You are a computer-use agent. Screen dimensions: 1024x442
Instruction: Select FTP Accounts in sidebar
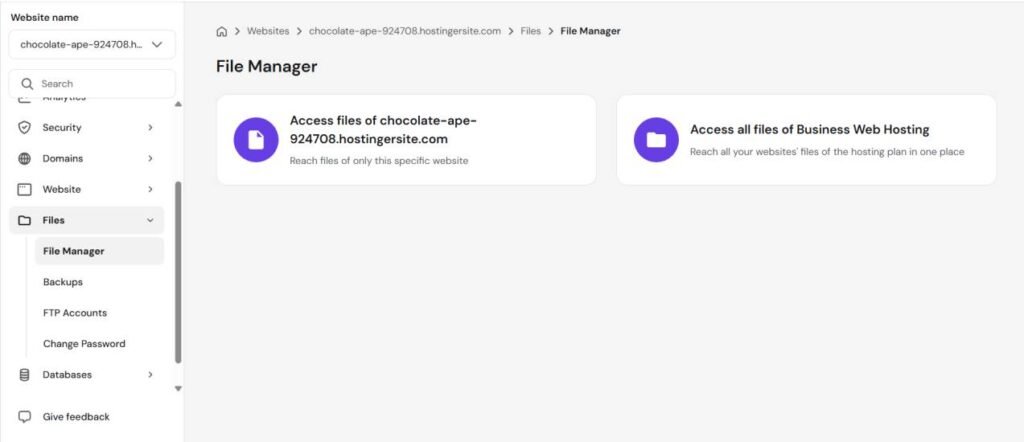coord(75,313)
